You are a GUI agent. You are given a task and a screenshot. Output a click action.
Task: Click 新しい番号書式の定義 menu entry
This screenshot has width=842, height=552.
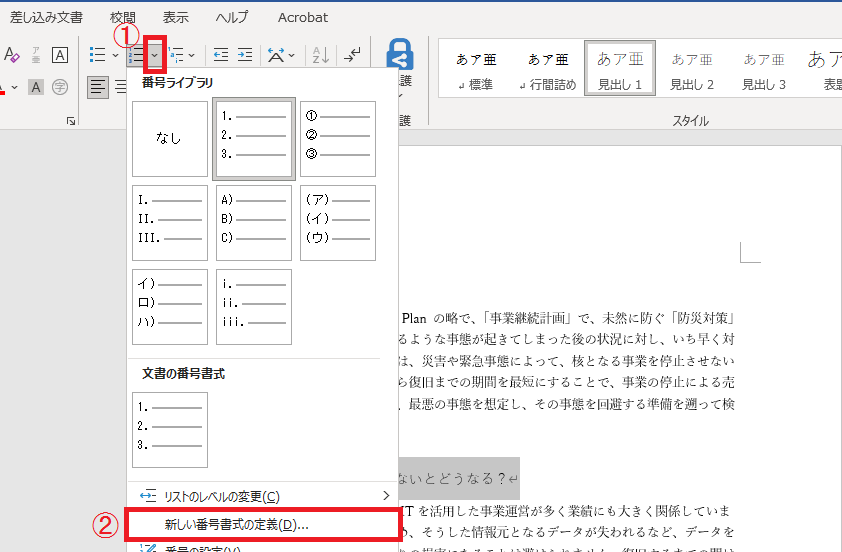[x=263, y=525]
